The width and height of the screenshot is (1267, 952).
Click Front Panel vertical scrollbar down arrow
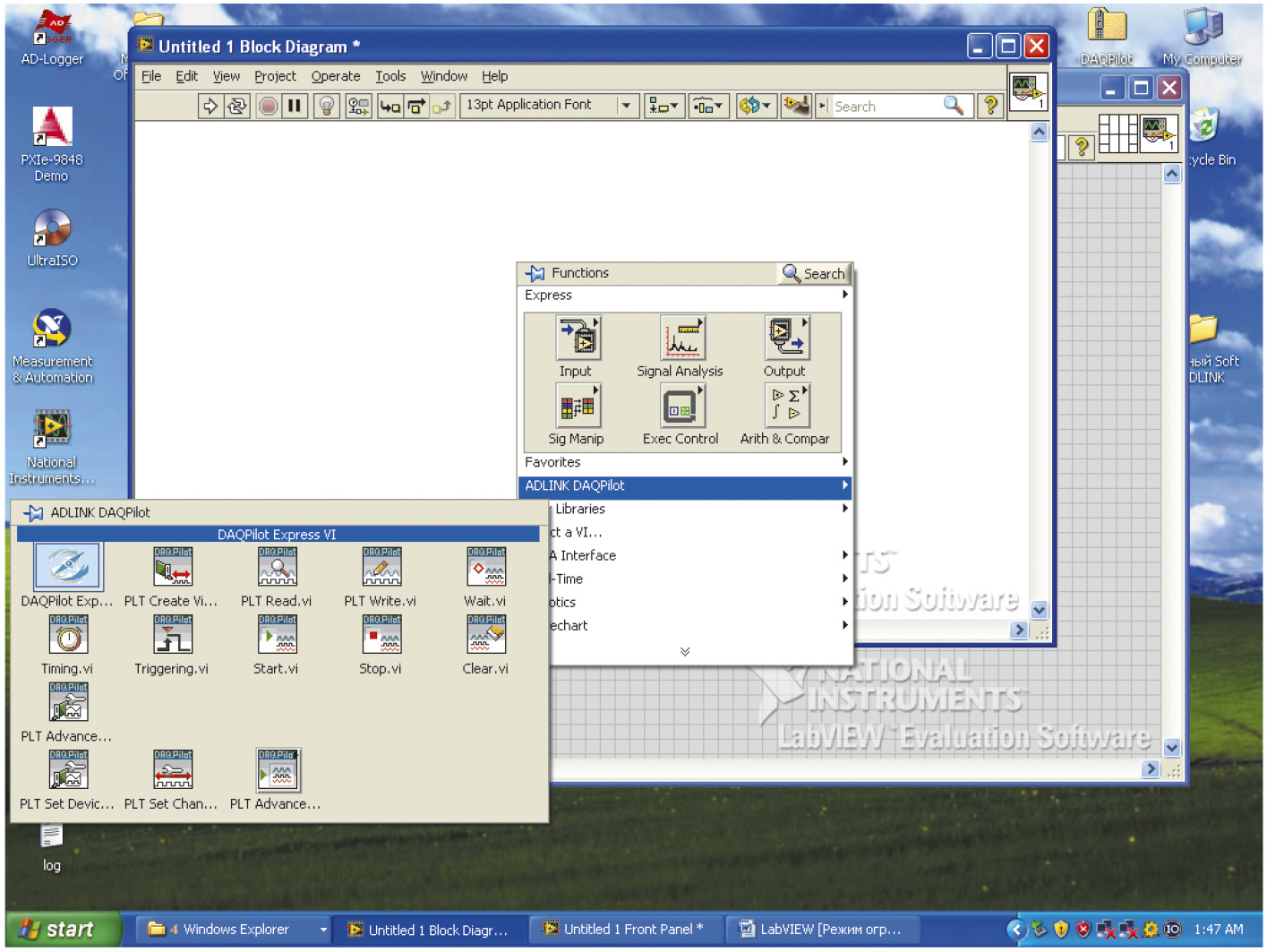click(1172, 748)
